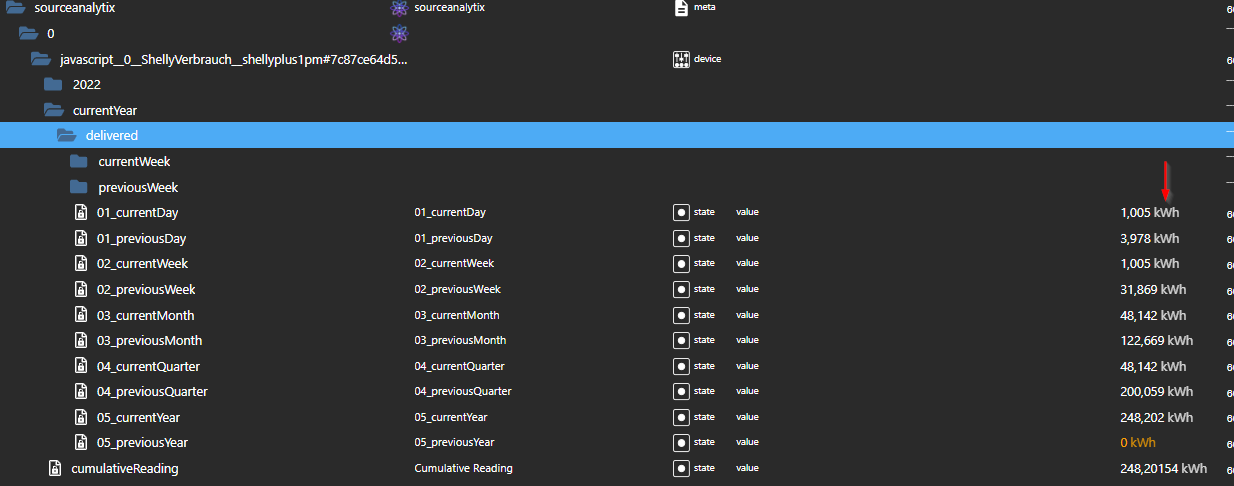Click file icon of 05_currentYear
The width and height of the screenshot is (1234, 486).
(81, 417)
